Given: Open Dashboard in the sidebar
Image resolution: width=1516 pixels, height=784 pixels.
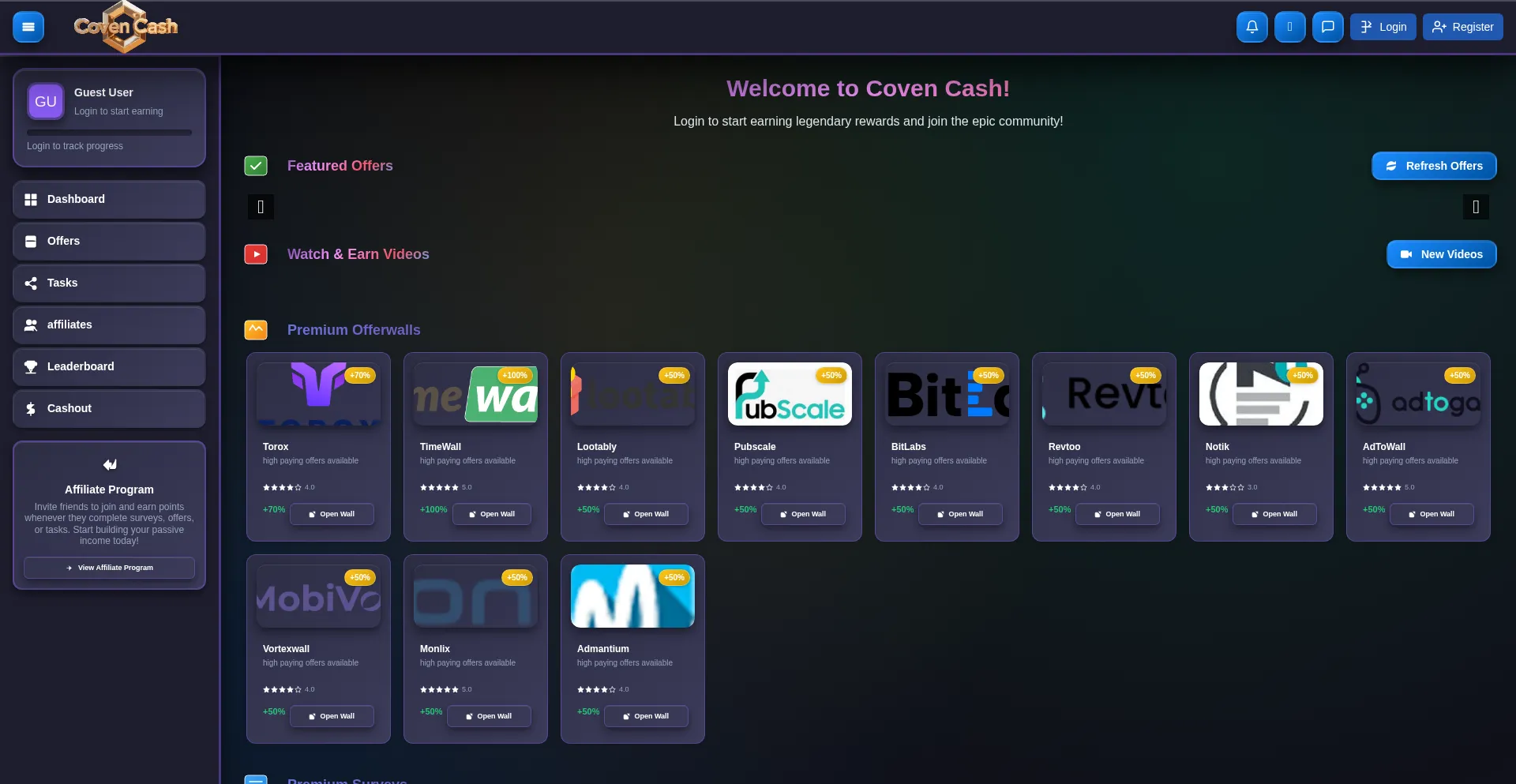Looking at the screenshot, I should (x=109, y=199).
